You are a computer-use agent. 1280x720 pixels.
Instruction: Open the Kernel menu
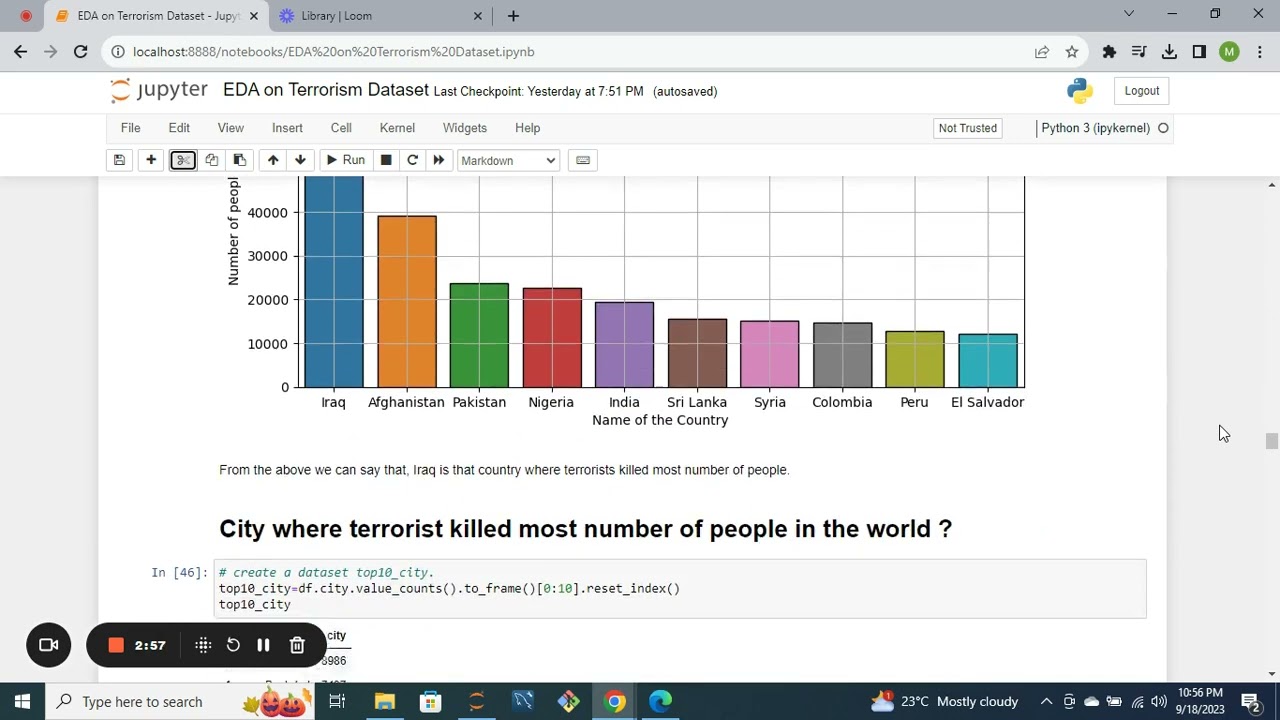[397, 128]
